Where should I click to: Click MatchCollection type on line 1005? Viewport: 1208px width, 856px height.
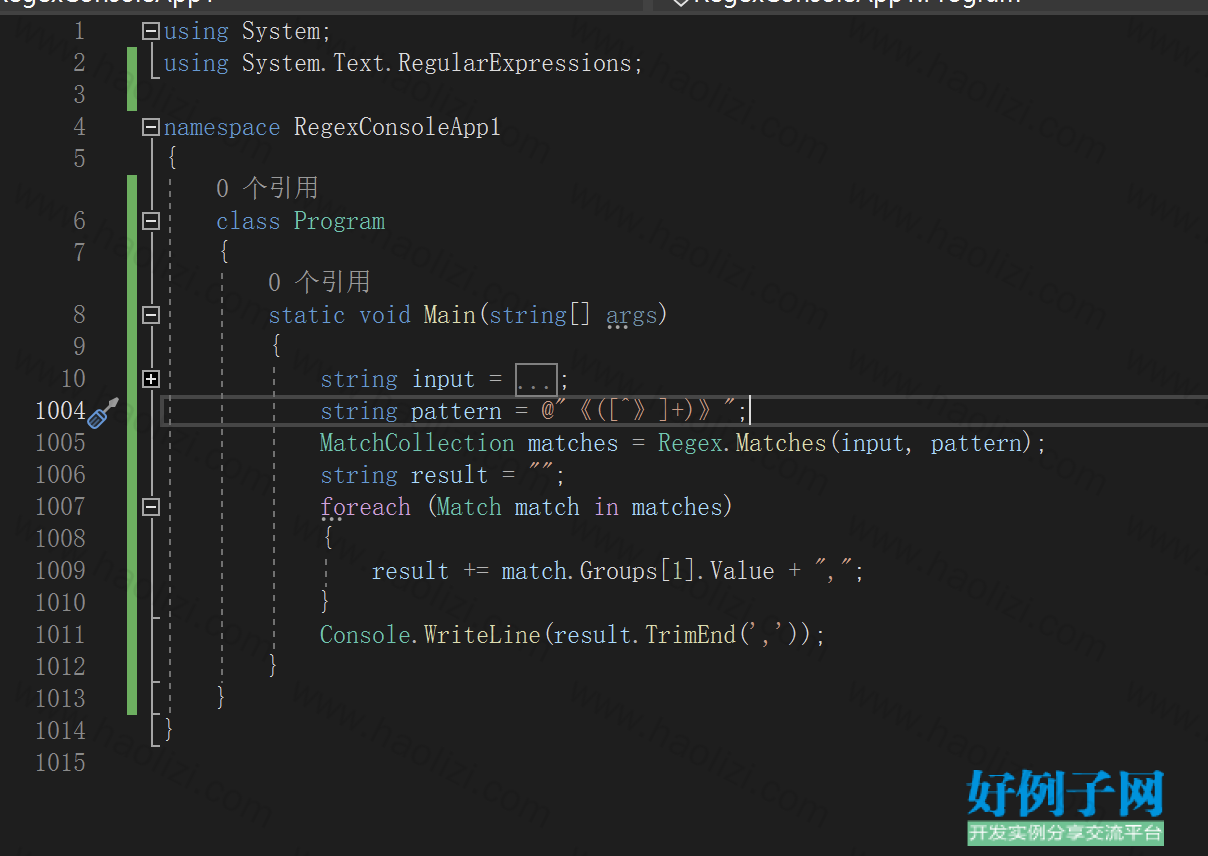coord(417,443)
